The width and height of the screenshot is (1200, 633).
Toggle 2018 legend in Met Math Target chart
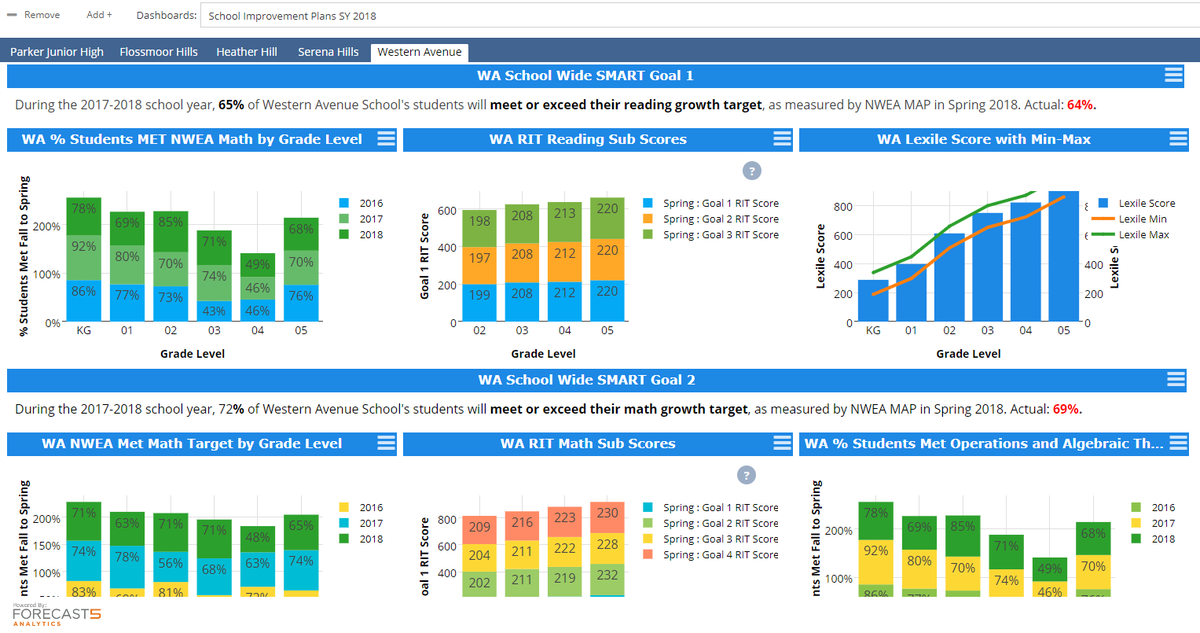pos(361,539)
